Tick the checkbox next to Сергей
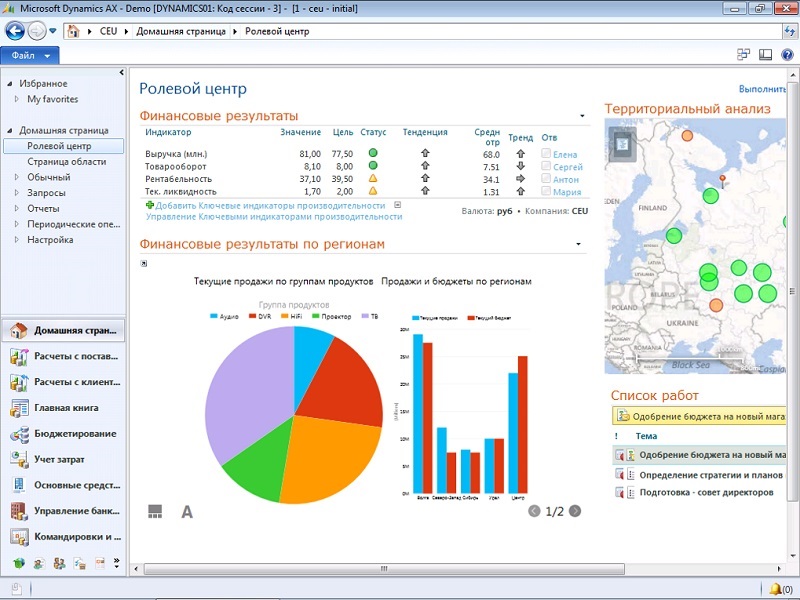Screen dimensions: 800x600 [546, 166]
